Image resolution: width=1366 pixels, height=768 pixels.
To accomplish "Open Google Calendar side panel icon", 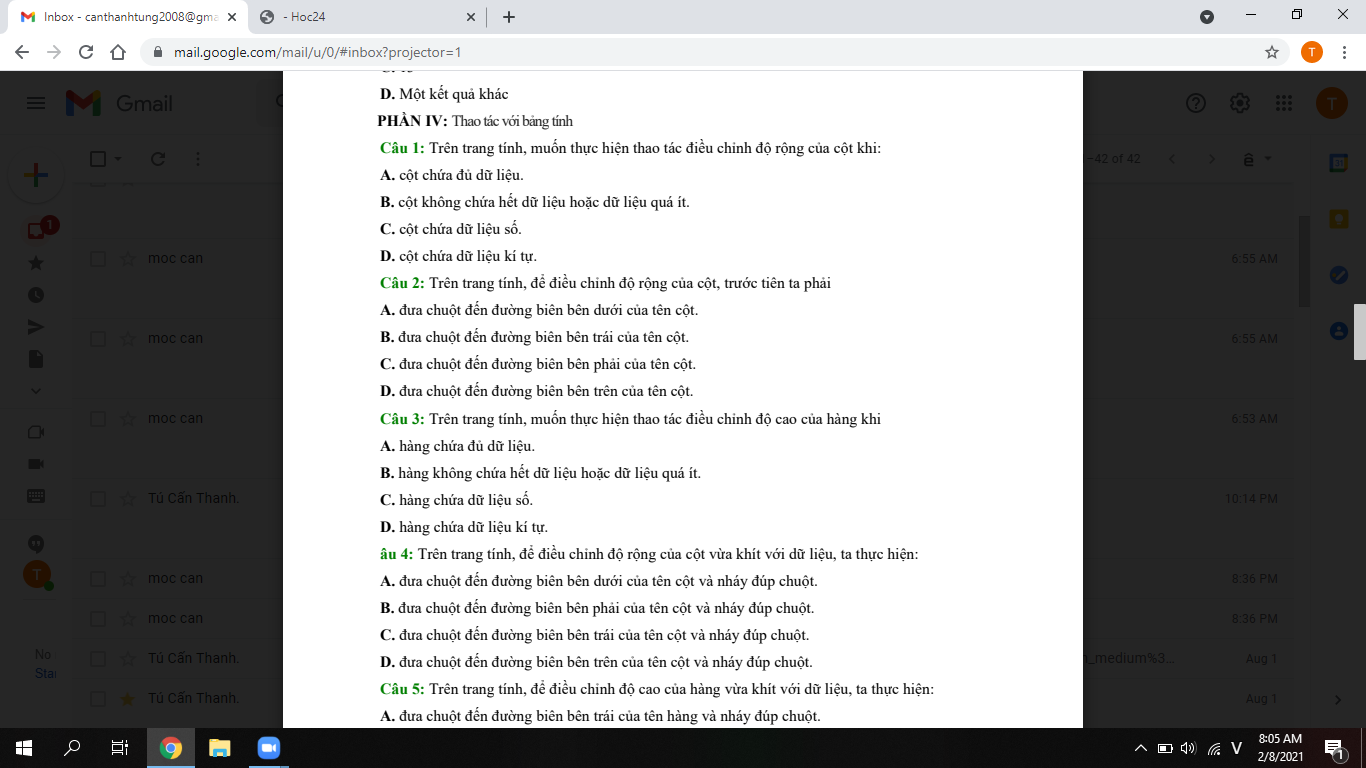I will [x=1339, y=162].
